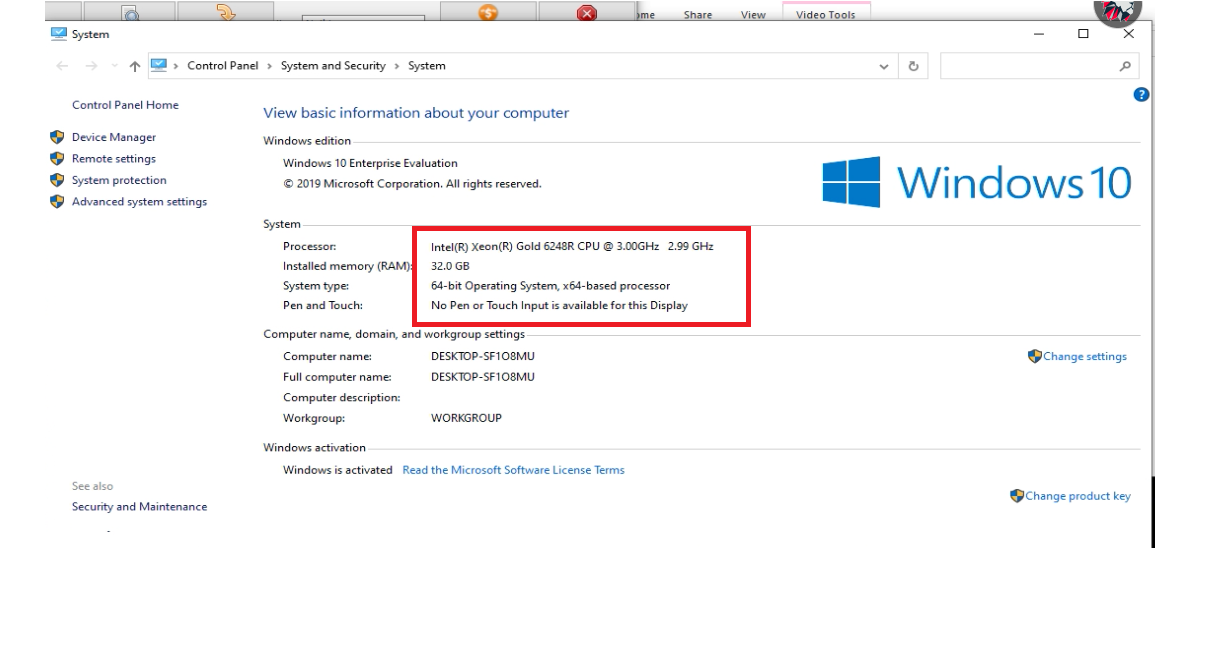Select the processor text "Intel(R) Xeon(R) Gold 6248R CPU"
Viewport: 1211px width, 662px height.
point(515,246)
